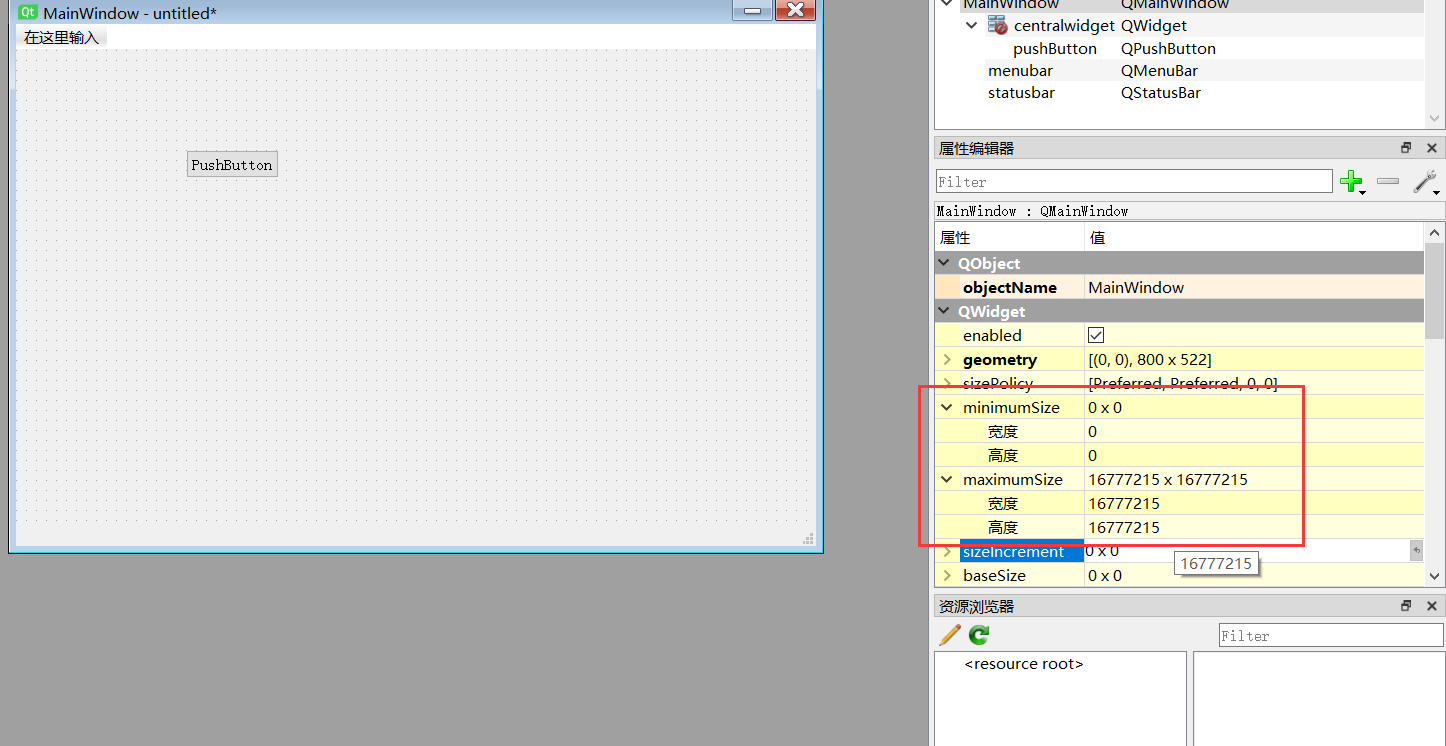
Task: Select <resource root> in resource browser
Action: (x=1024, y=664)
